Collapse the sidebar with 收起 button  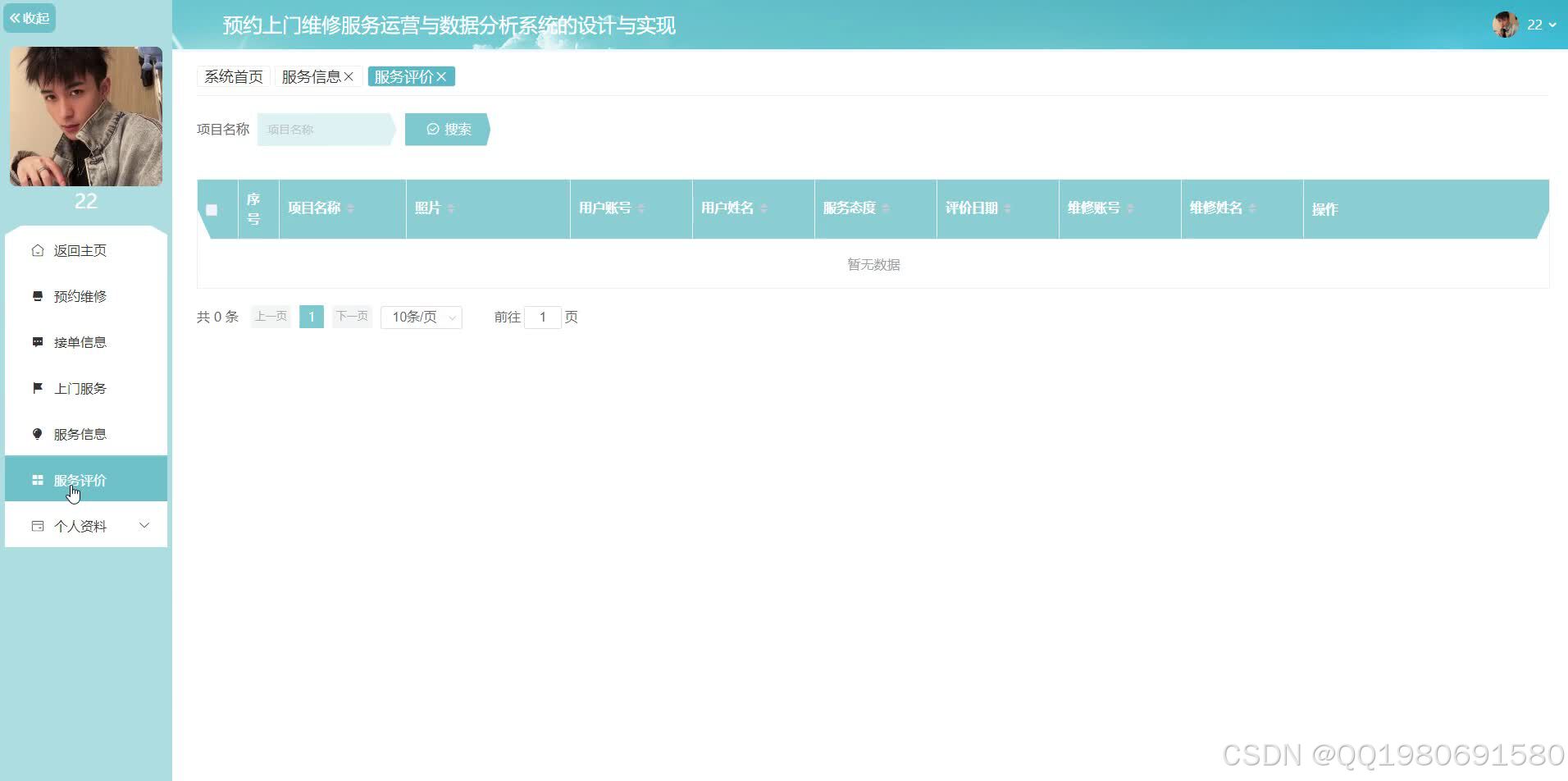[30, 17]
